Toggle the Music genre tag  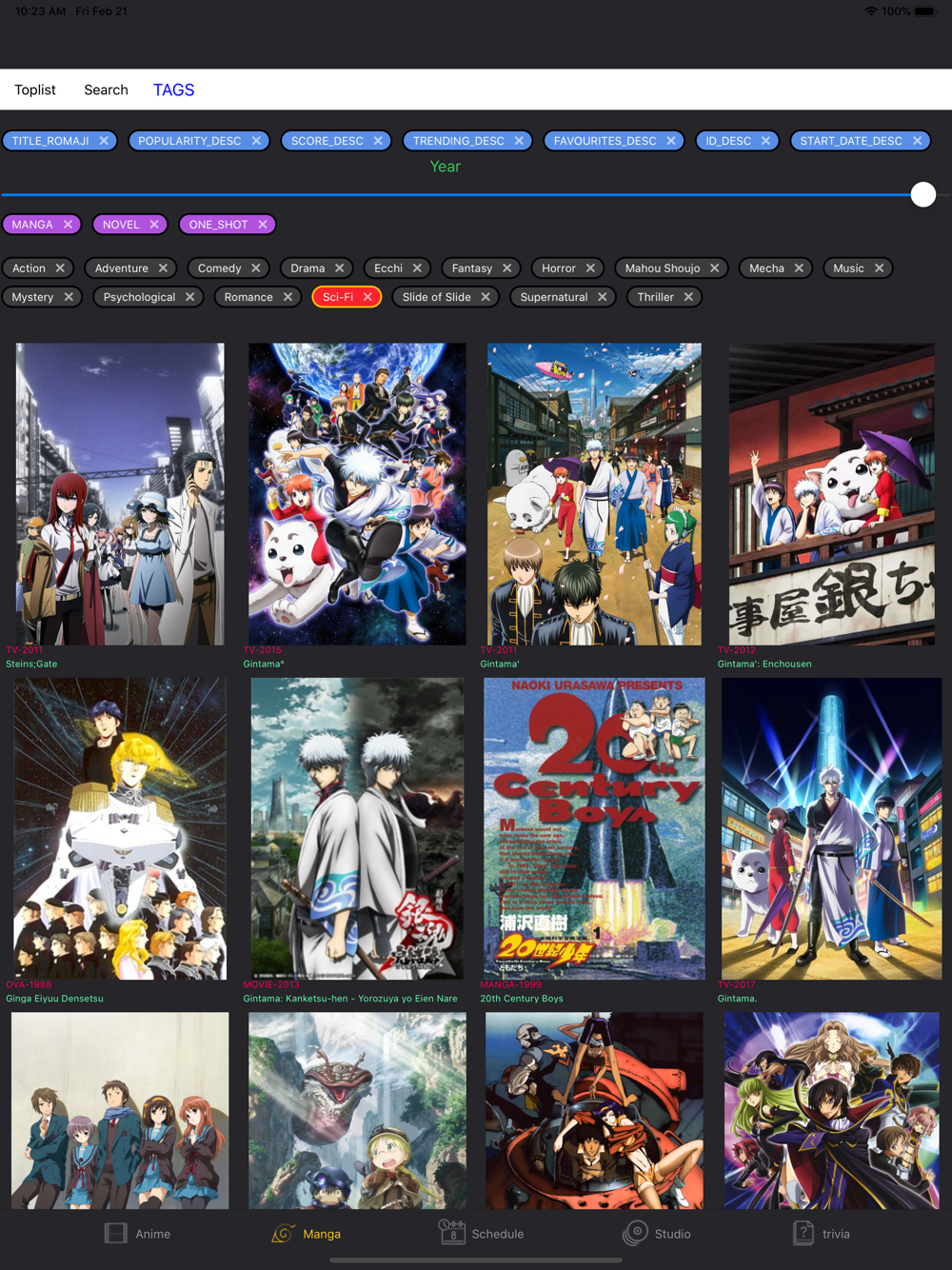[859, 268]
